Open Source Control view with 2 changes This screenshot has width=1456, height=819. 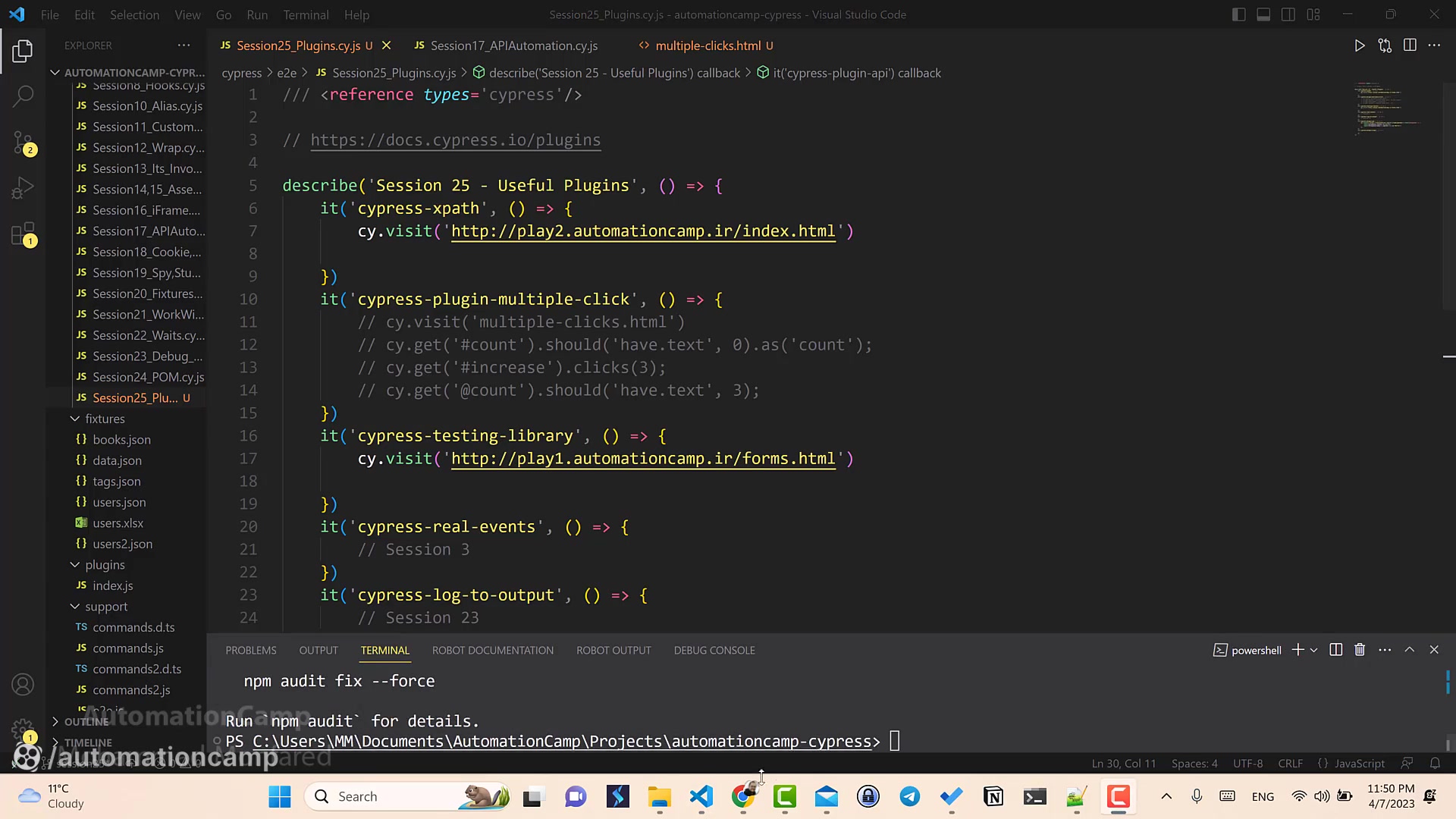tap(24, 143)
